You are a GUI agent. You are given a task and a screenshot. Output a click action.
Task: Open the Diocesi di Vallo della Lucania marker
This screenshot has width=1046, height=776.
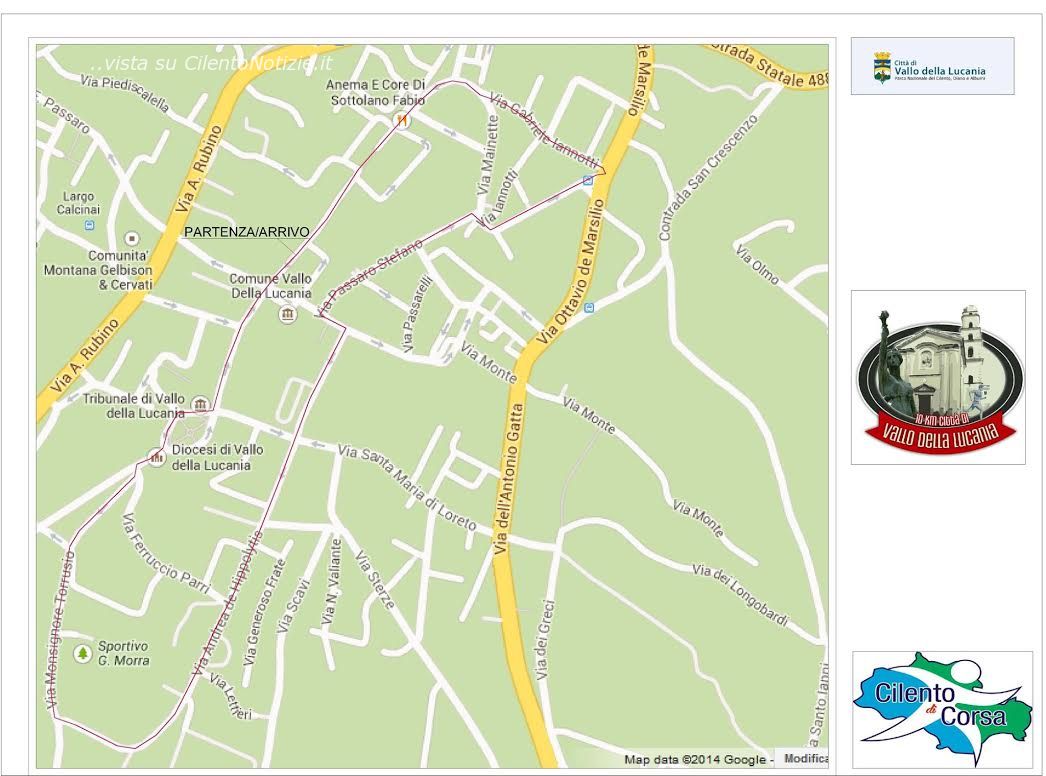pyautogui.click(x=157, y=458)
